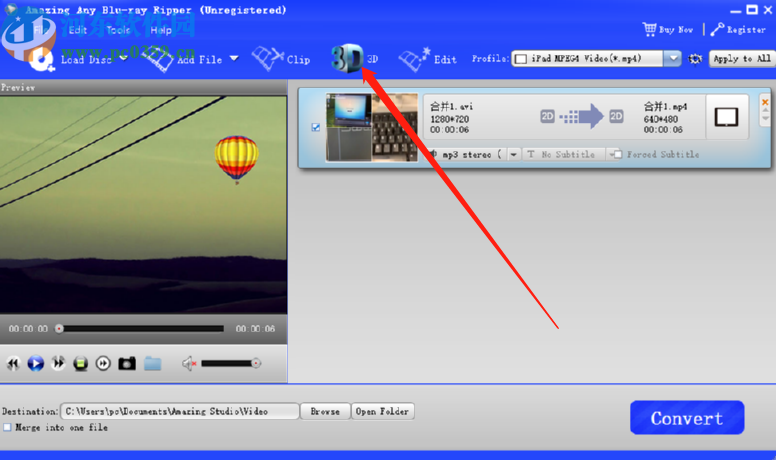Open the Help menu

pos(161,30)
